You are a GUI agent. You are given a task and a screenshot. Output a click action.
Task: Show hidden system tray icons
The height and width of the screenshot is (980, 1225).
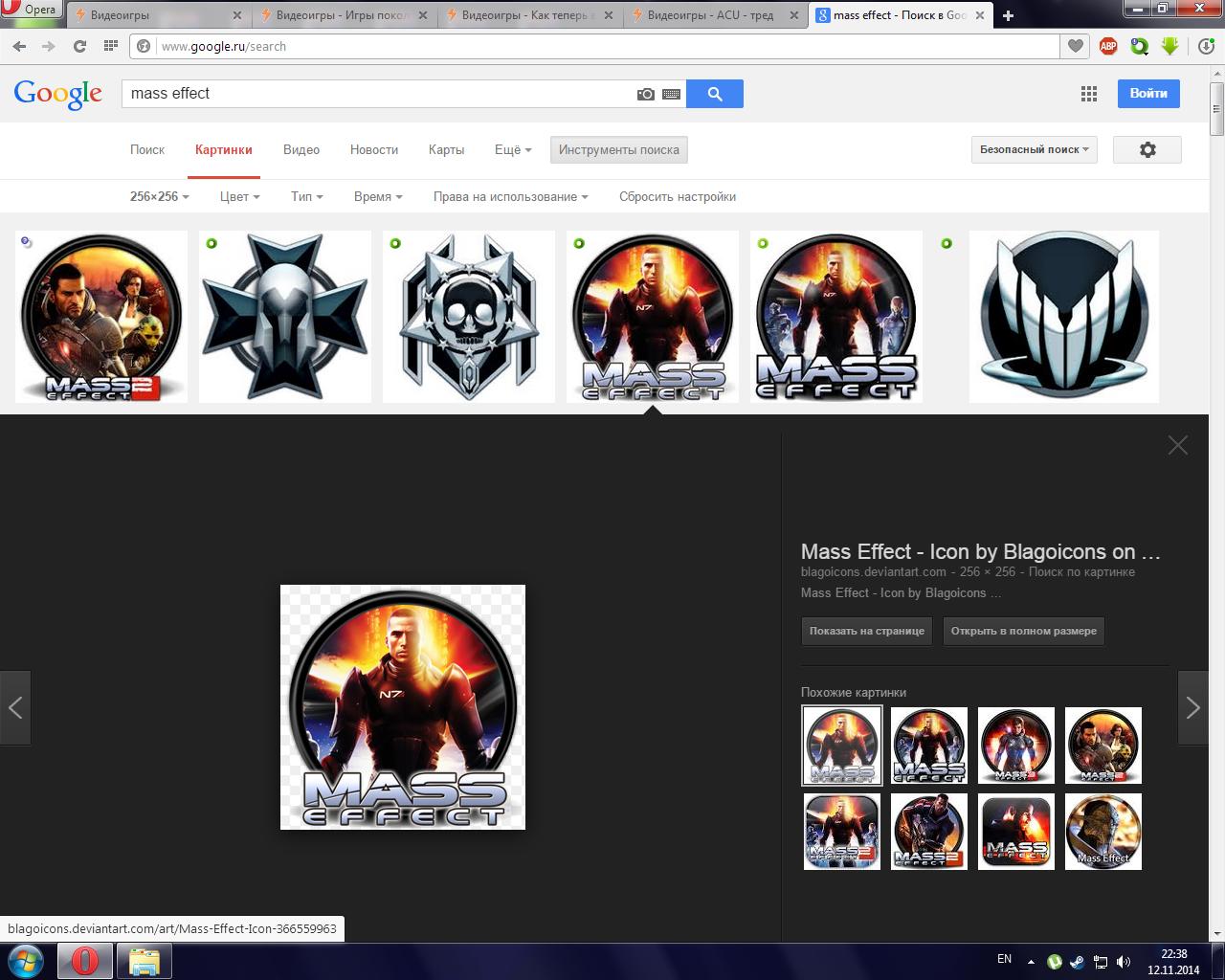pos(1031,962)
